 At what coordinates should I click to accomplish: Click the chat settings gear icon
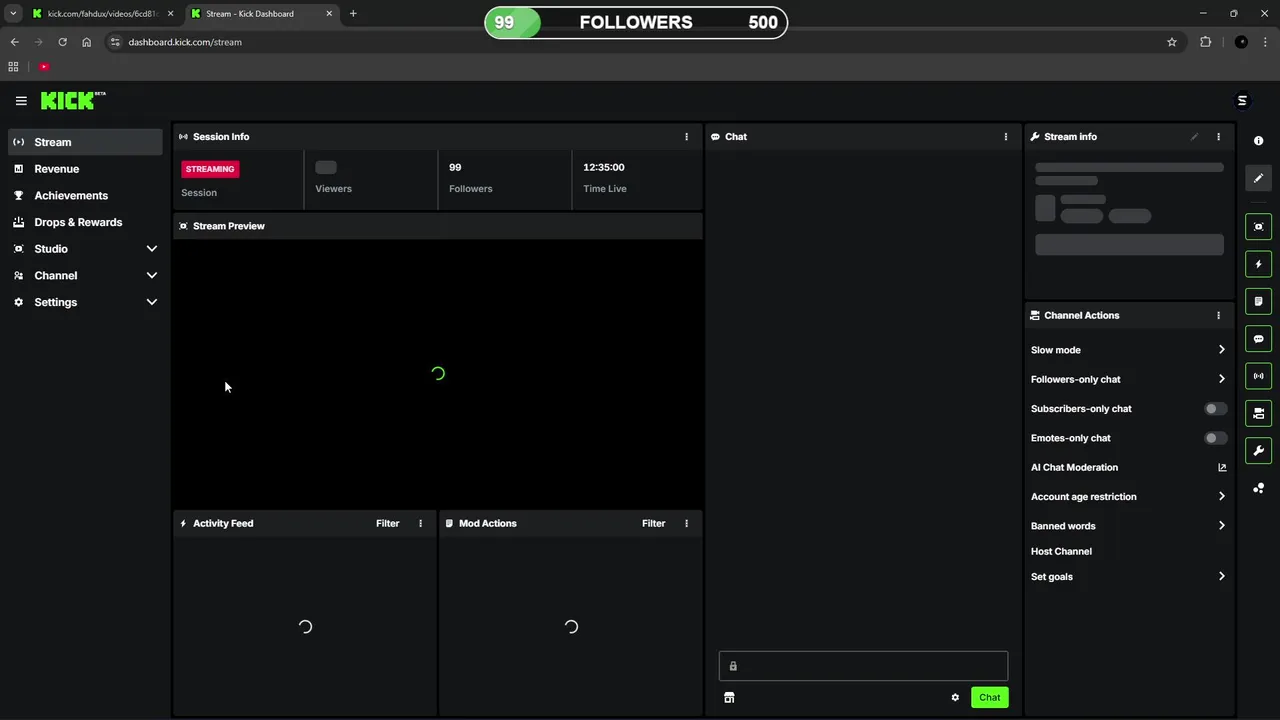(955, 697)
